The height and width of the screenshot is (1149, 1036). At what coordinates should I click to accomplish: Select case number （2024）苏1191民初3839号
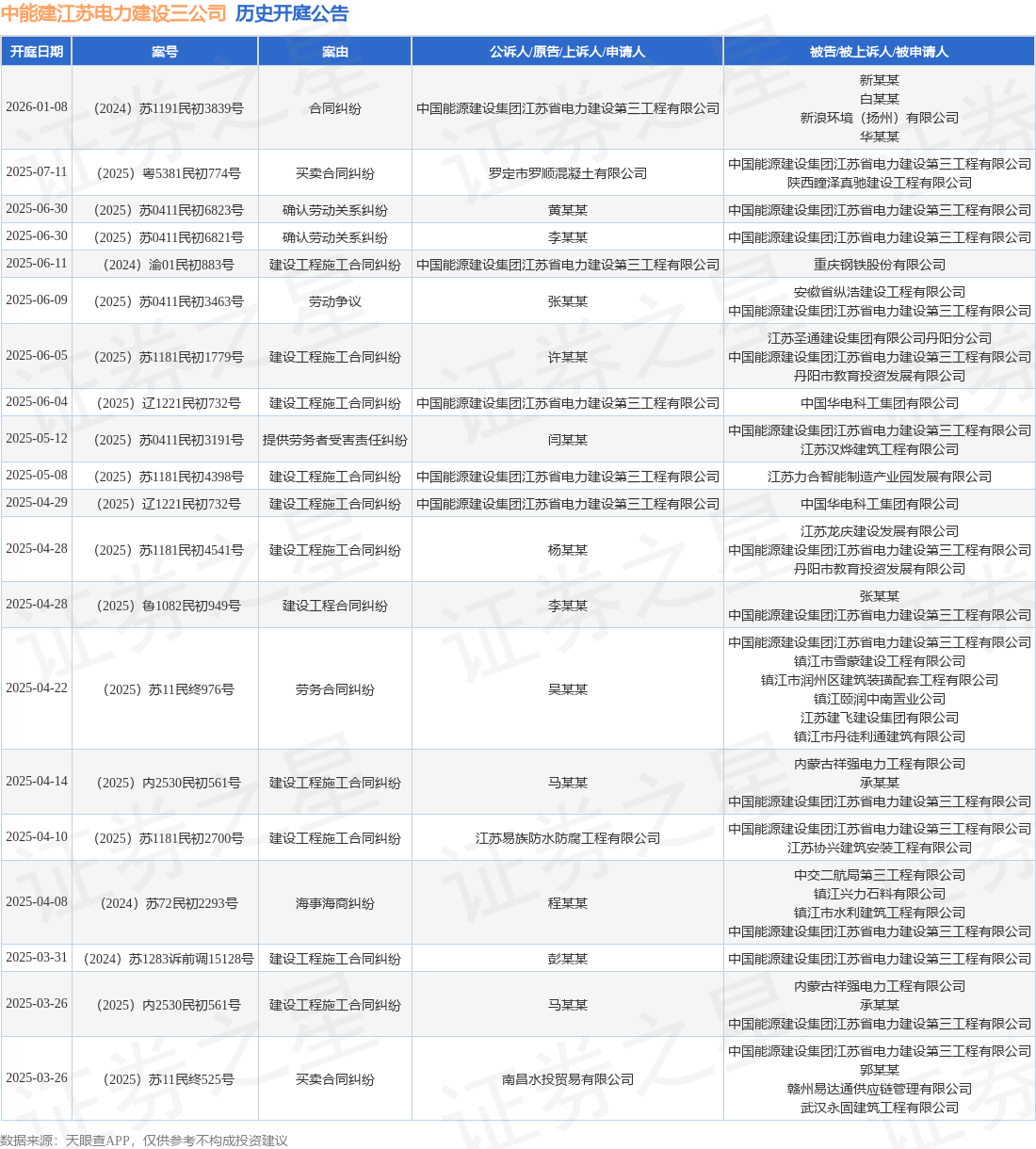[x=165, y=108]
